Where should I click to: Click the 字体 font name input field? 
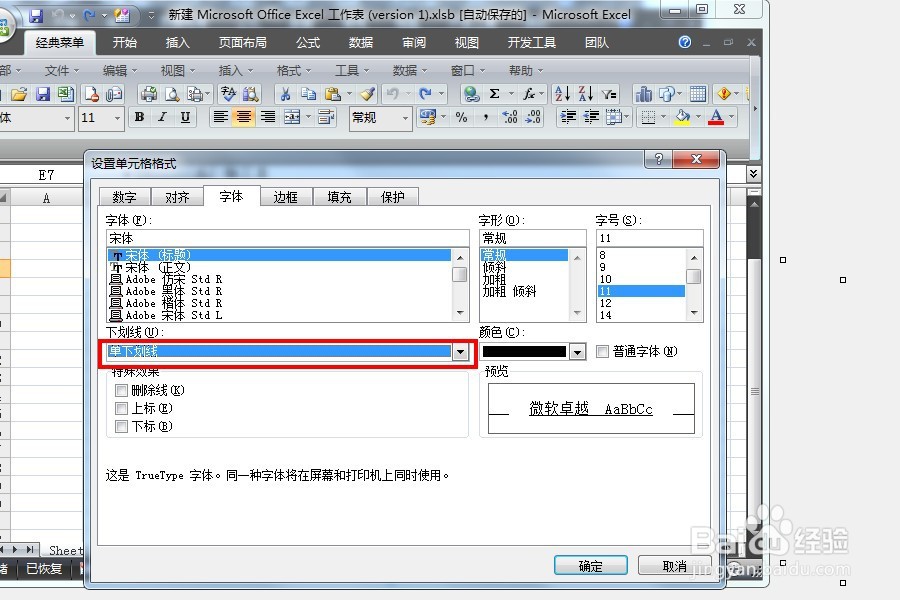click(x=288, y=238)
